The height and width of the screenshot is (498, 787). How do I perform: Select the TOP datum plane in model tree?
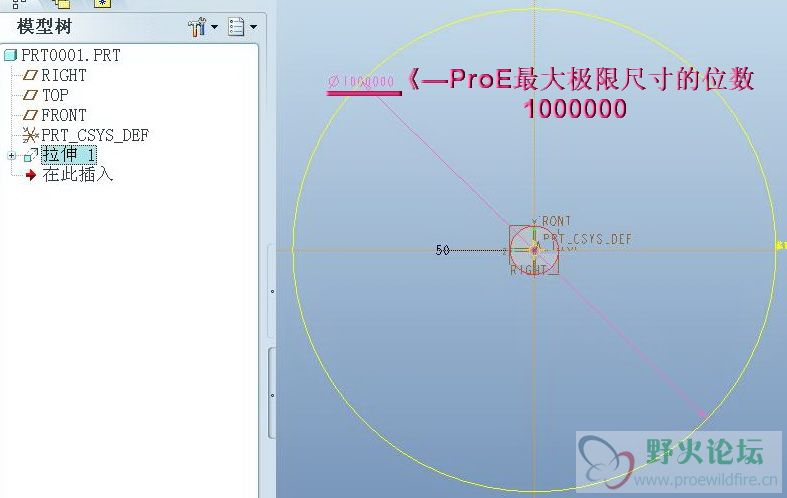click(46, 95)
